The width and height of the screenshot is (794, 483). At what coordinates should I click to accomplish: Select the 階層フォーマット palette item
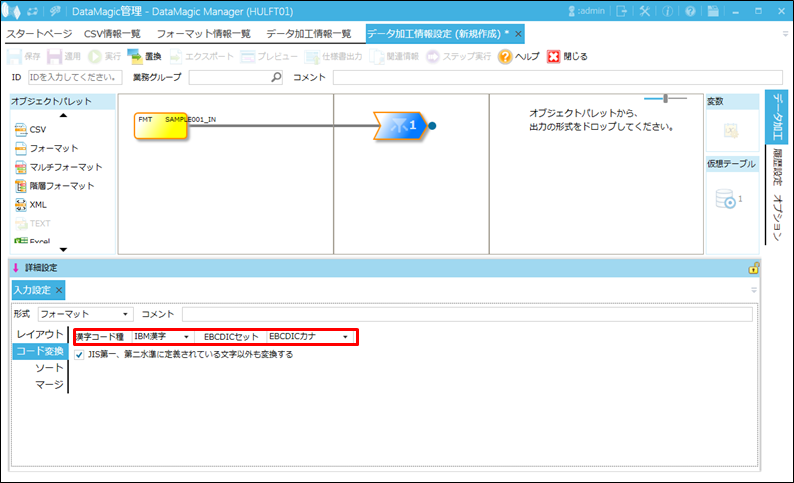(x=22, y=185)
